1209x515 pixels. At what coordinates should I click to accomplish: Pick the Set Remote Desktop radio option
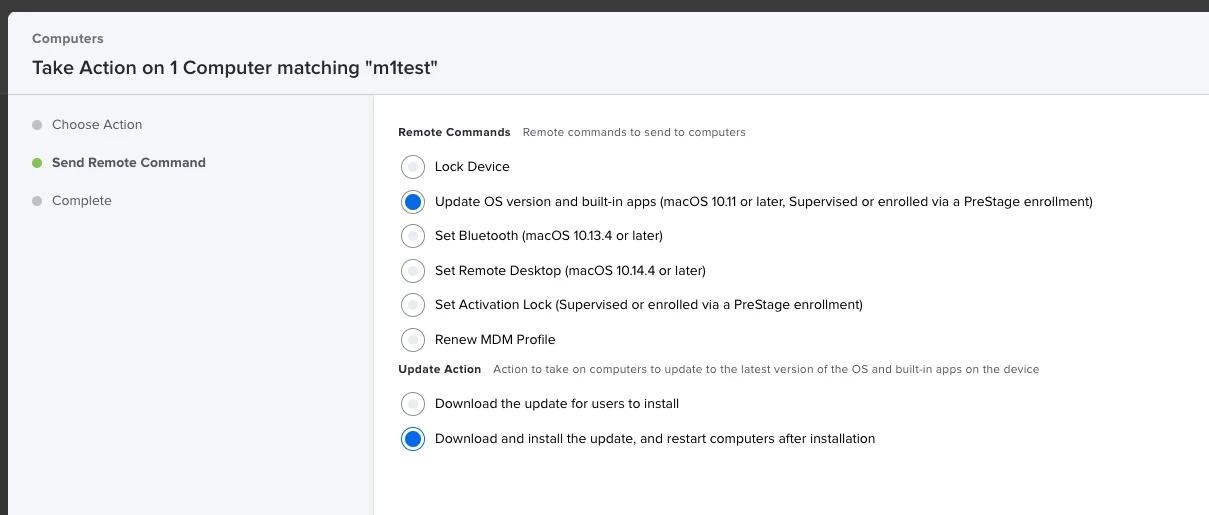point(413,270)
